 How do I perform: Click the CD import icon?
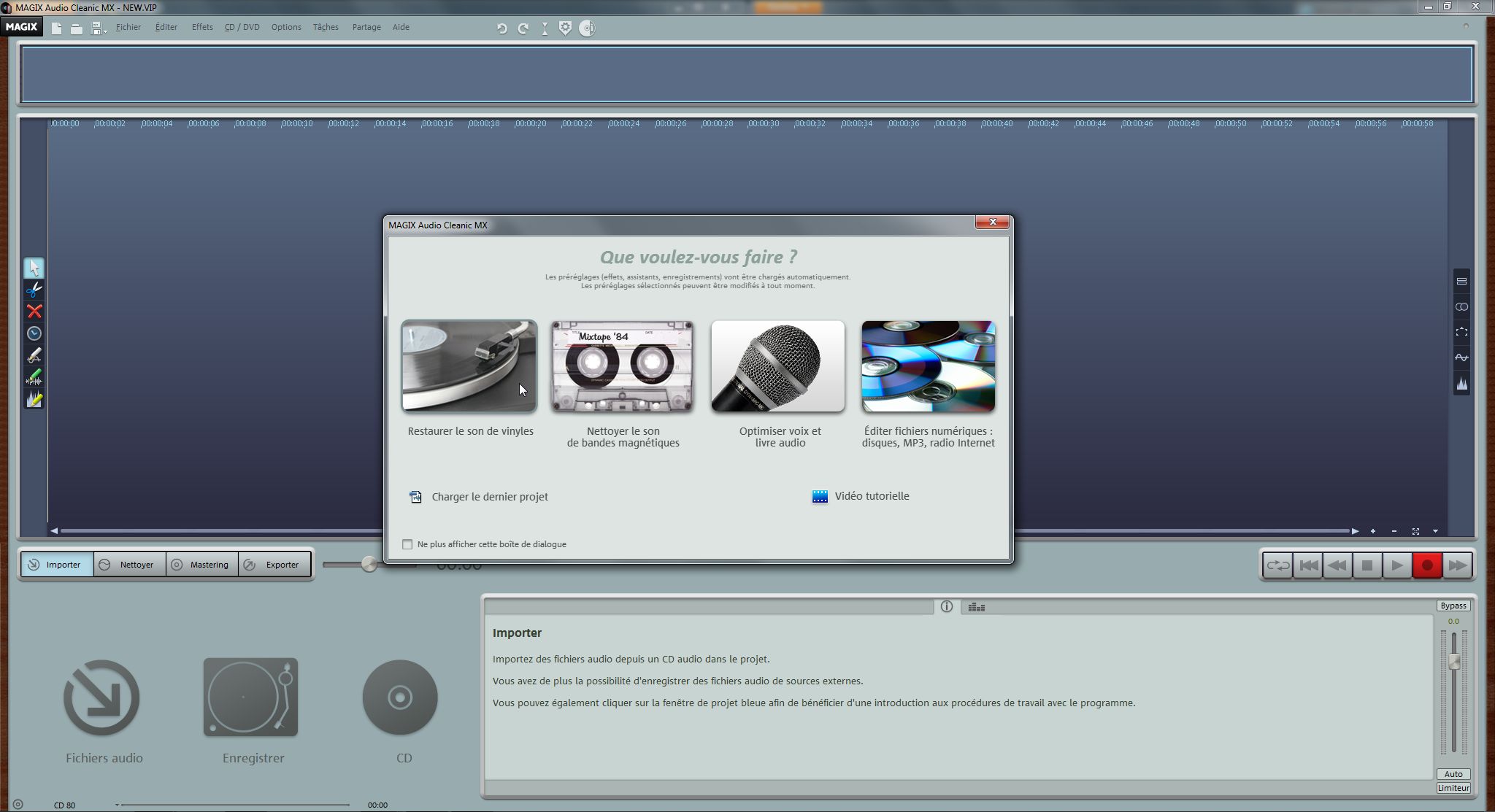pyautogui.click(x=400, y=697)
